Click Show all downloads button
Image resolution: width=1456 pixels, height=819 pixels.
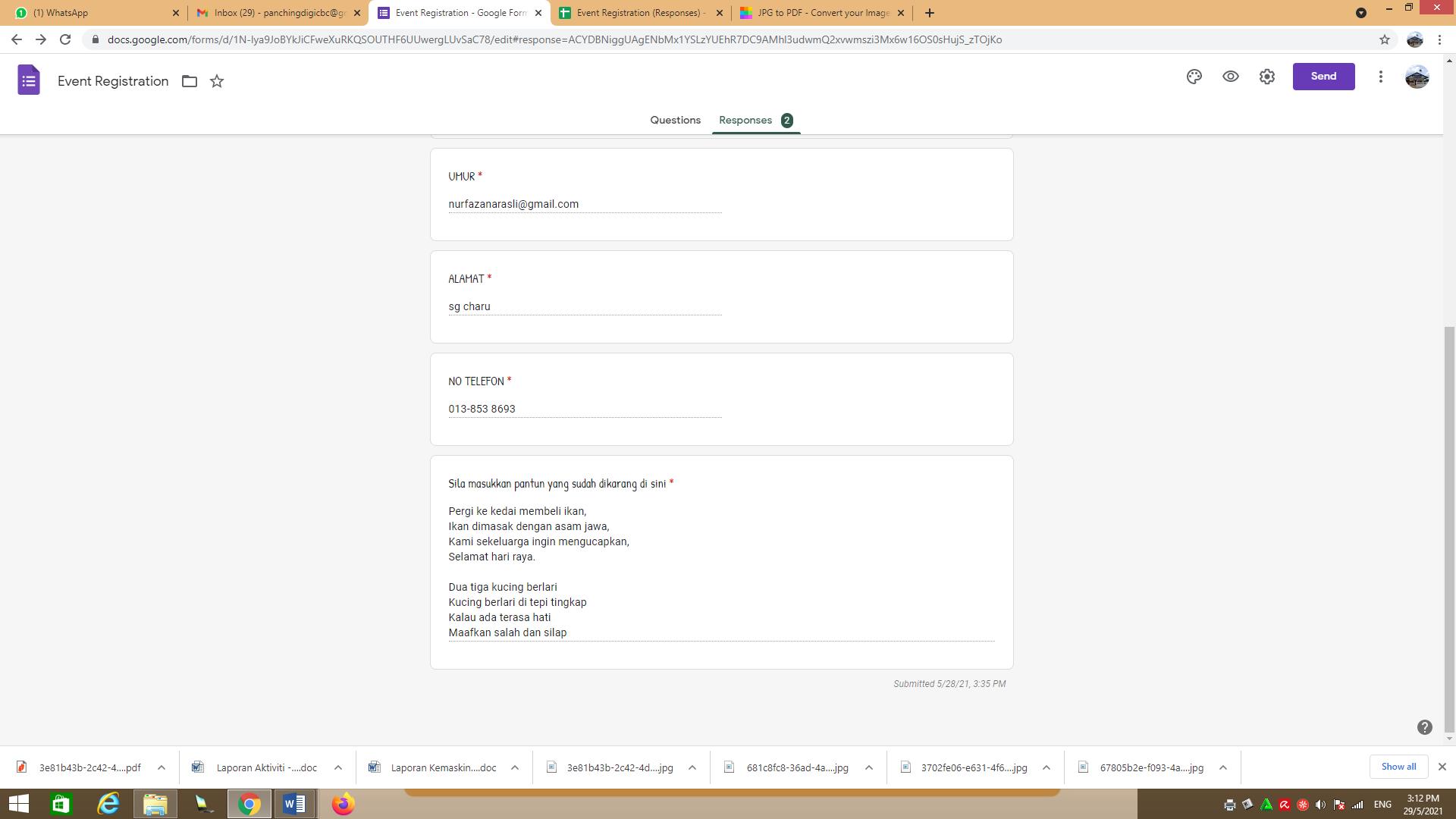pyautogui.click(x=1398, y=767)
